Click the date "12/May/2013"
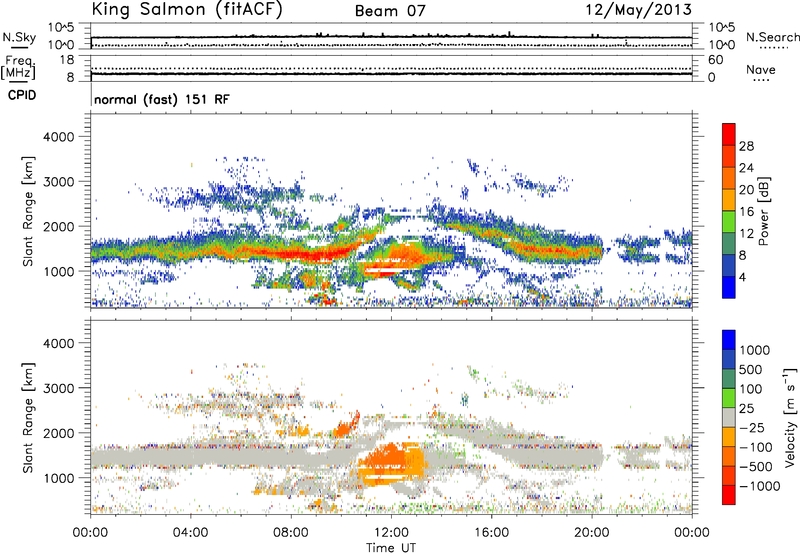Image resolution: width=800 pixels, height=554 pixels. [638, 10]
